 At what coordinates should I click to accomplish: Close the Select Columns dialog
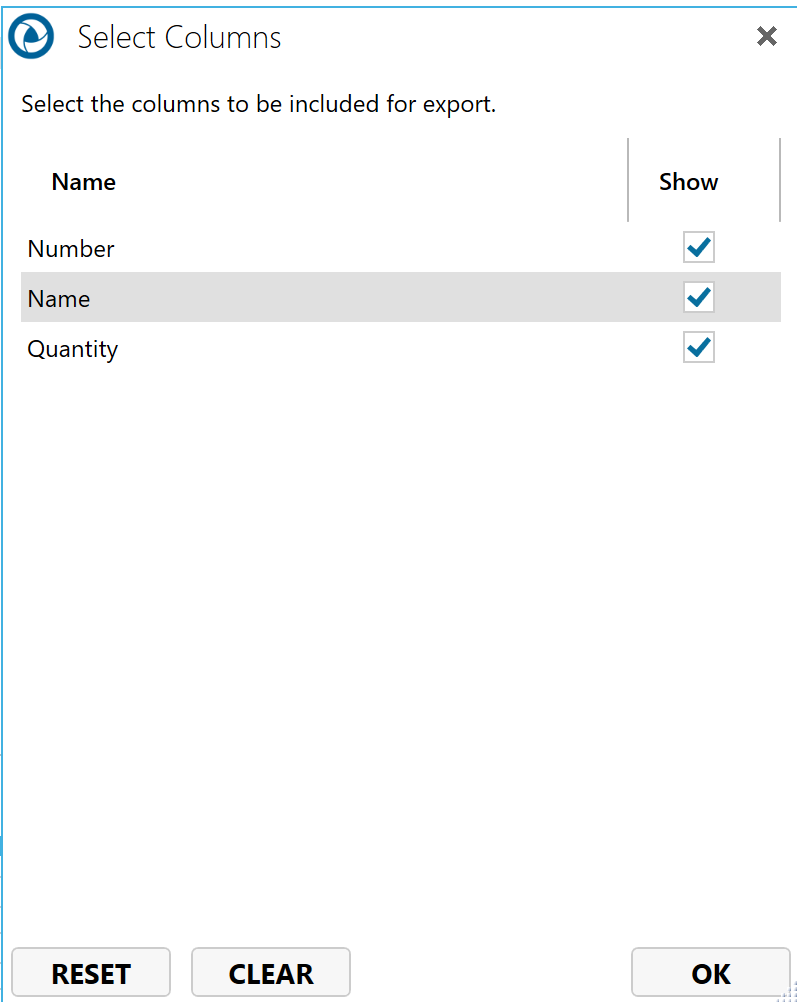tap(766, 37)
